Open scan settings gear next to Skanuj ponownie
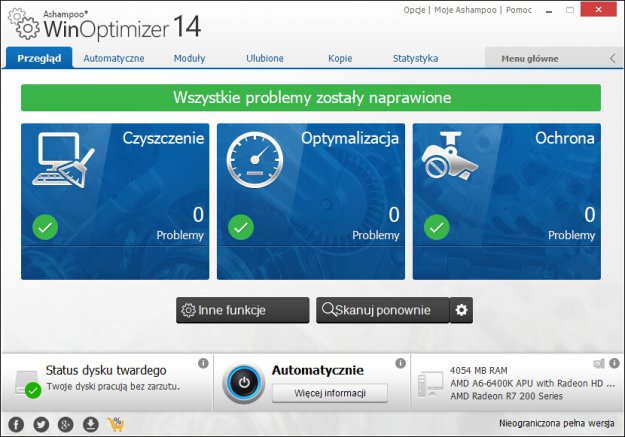Image resolution: width=625 pixels, height=437 pixels. (461, 310)
